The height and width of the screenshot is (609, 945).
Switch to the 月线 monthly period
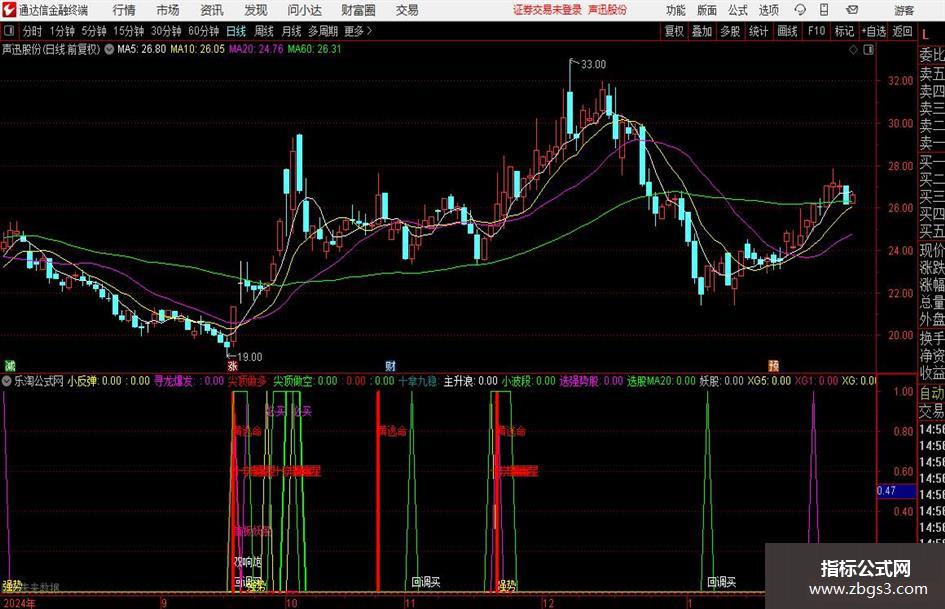(291, 31)
